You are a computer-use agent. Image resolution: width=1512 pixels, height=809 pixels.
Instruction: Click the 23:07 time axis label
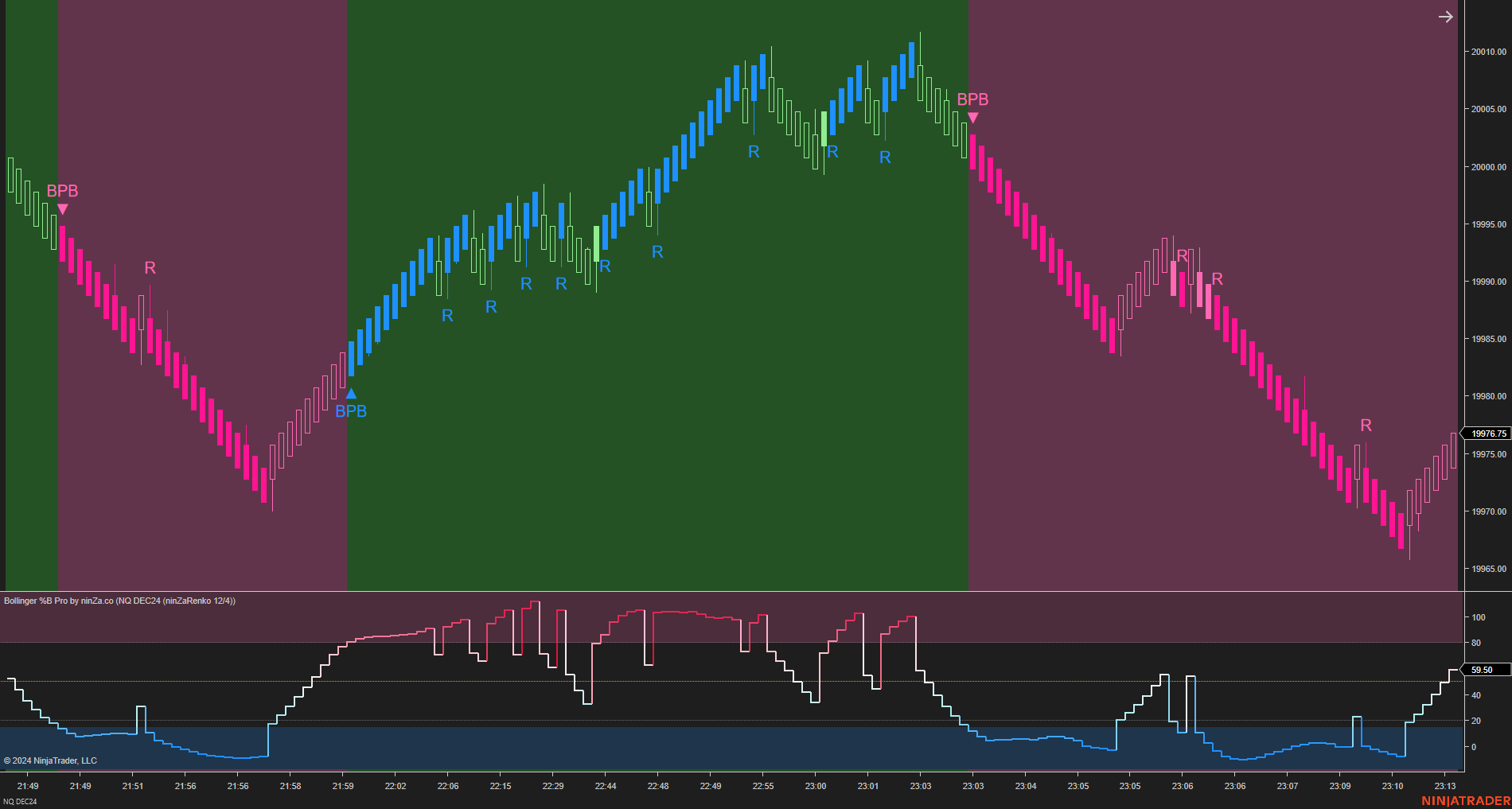point(1288,786)
